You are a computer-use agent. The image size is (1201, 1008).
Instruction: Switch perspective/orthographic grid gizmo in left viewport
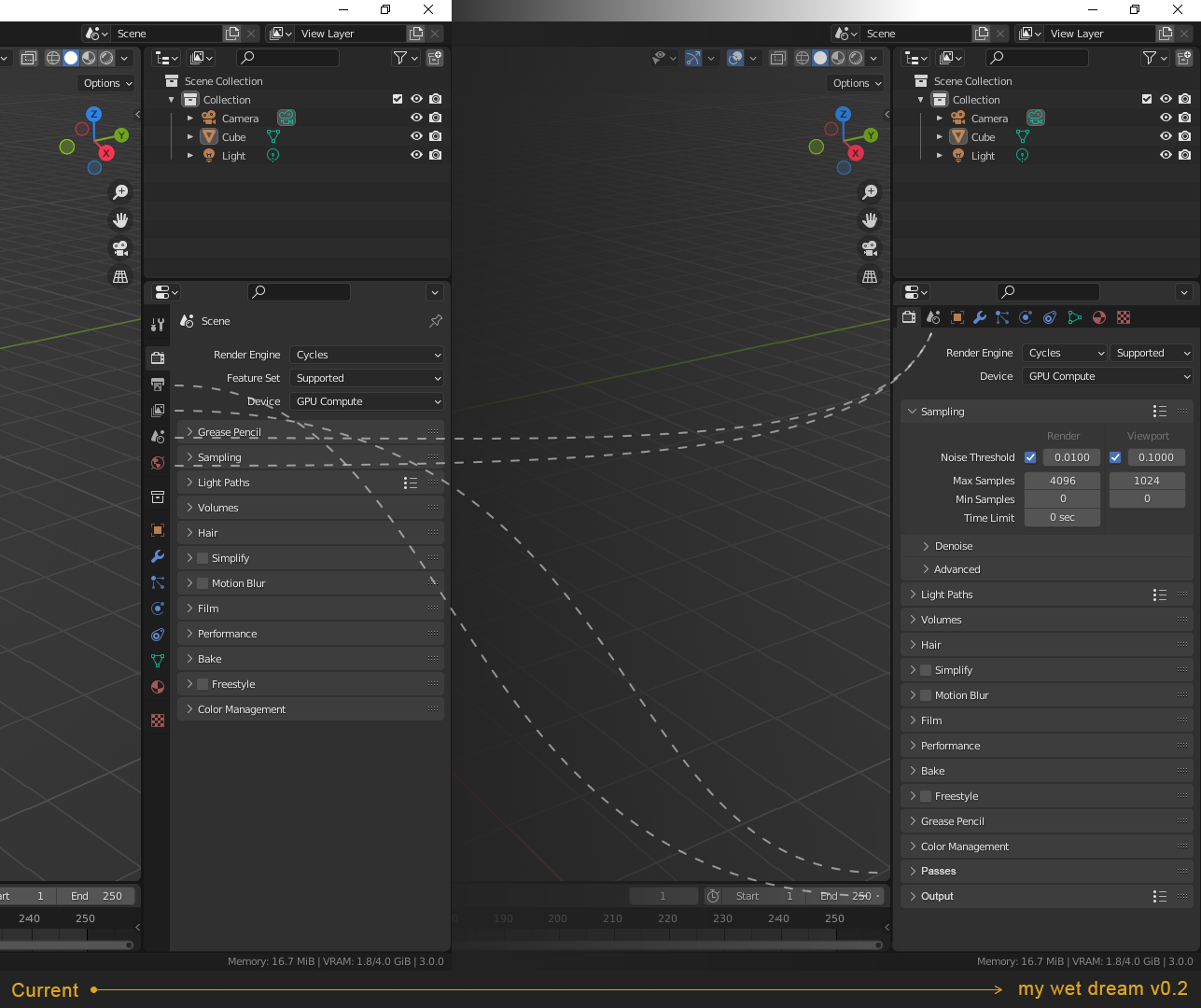point(120,276)
